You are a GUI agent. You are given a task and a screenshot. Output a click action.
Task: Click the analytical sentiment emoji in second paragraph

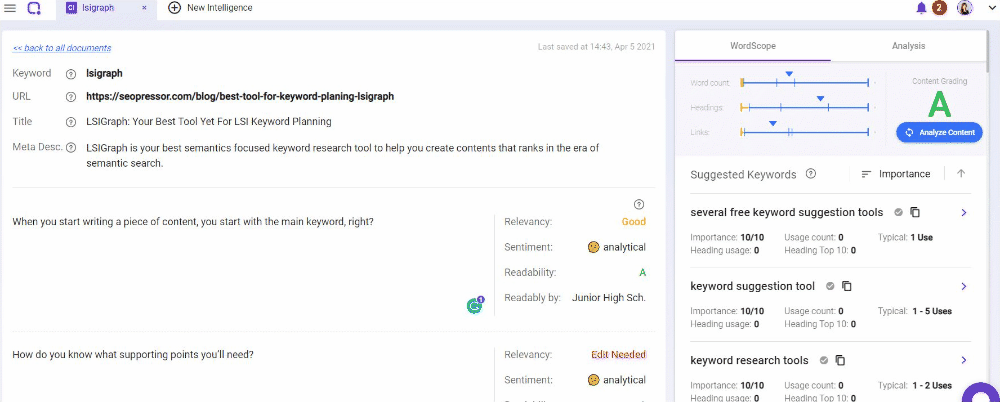(594, 380)
